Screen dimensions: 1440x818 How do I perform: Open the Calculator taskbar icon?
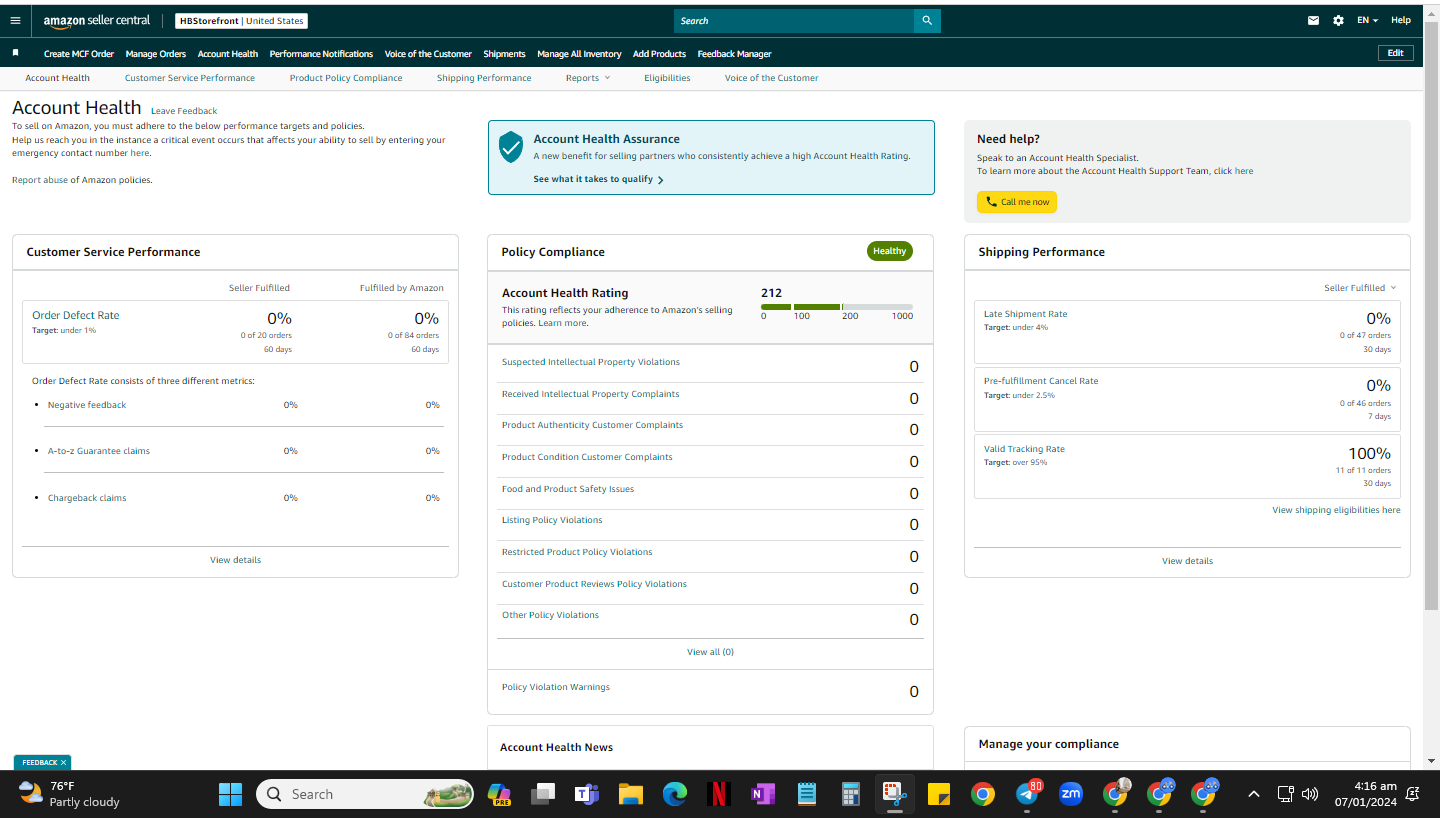[851, 794]
